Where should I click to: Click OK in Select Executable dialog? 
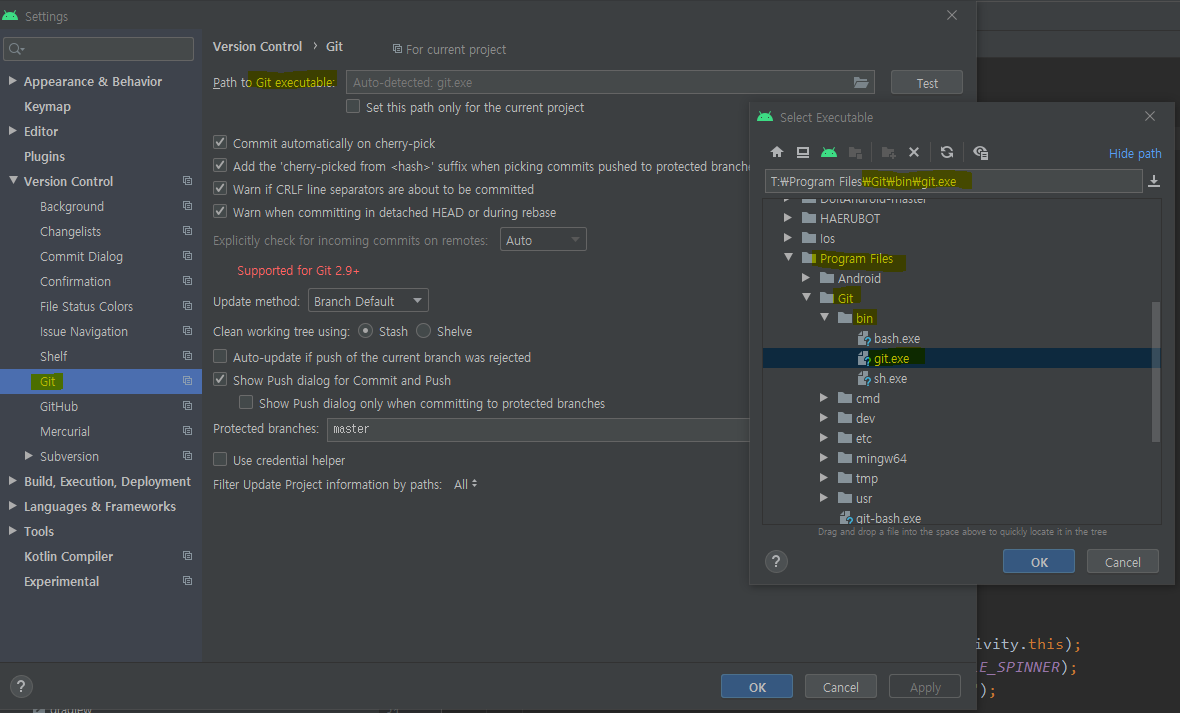1039,562
